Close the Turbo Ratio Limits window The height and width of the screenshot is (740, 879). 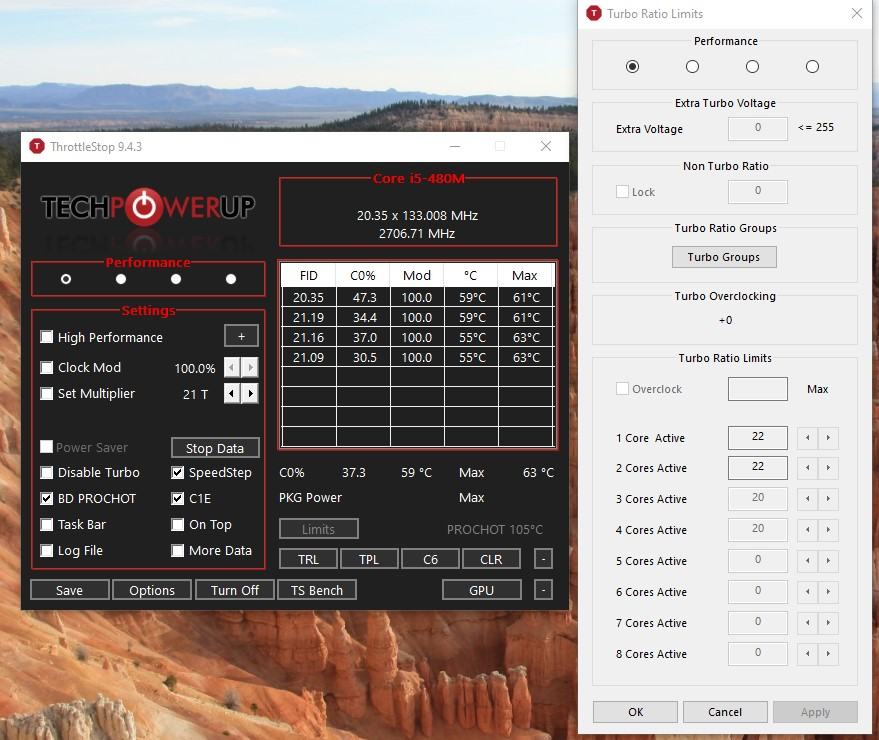pyautogui.click(x=857, y=13)
